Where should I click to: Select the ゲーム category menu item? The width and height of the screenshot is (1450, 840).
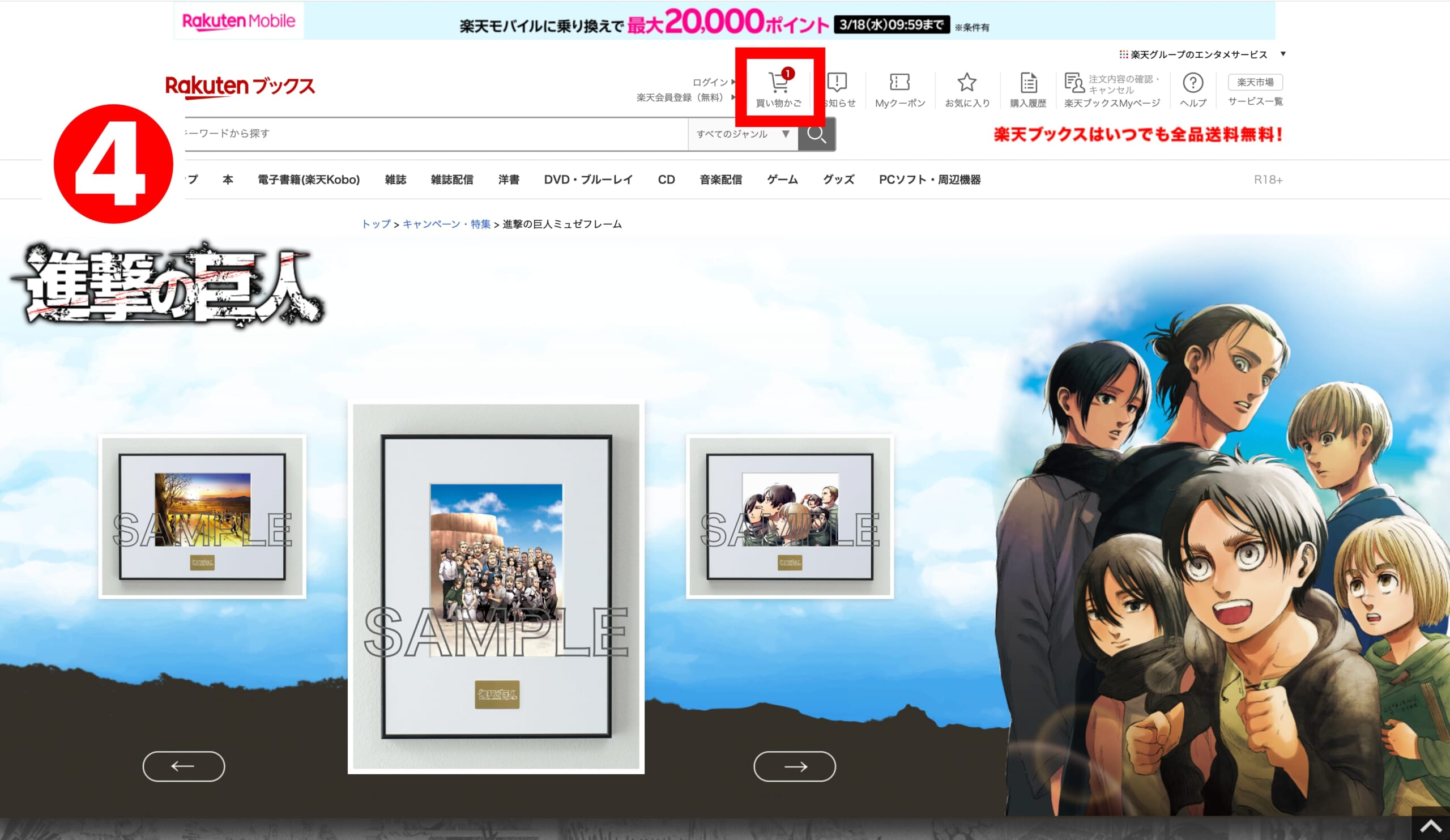point(782,180)
